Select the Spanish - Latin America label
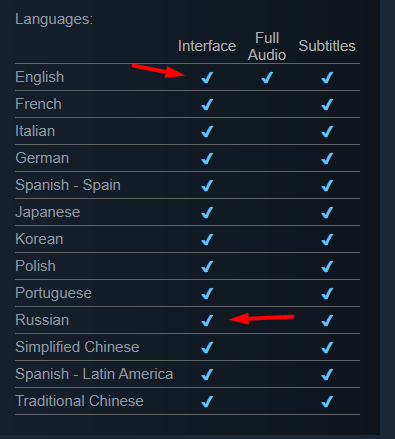395x439 pixels. point(94,374)
